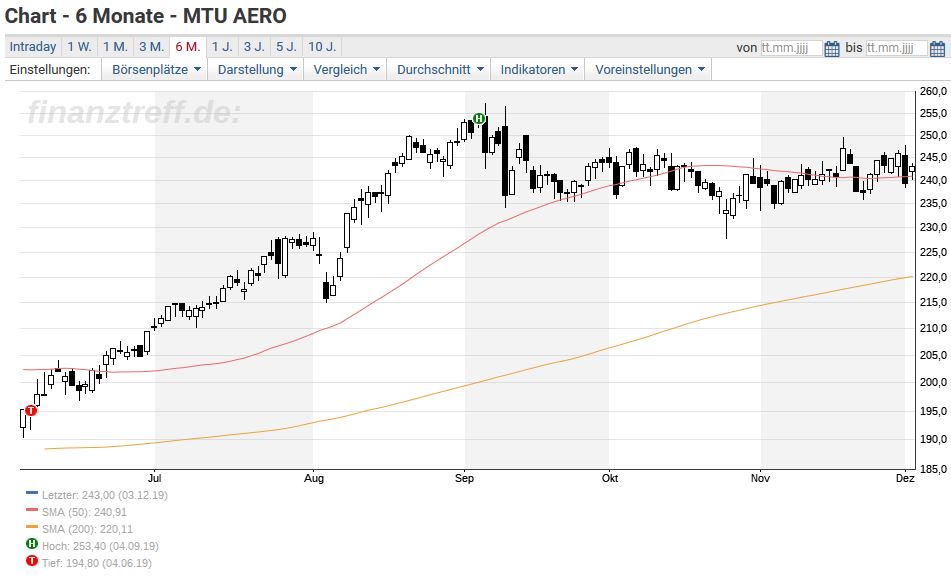This screenshot has height=578, width=951.
Task: Click the 220,0 price axis label
Action: pos(933,277)
